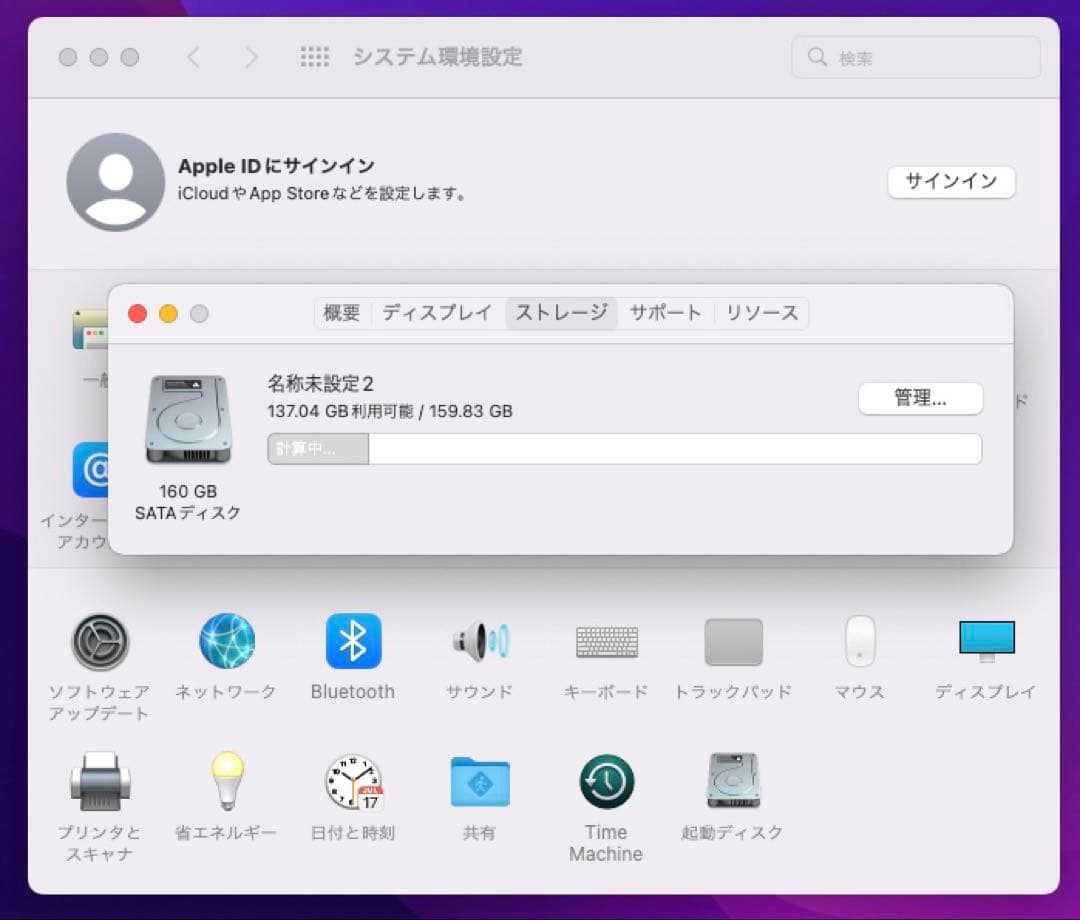Click the 検索 search field

(915, 57)
